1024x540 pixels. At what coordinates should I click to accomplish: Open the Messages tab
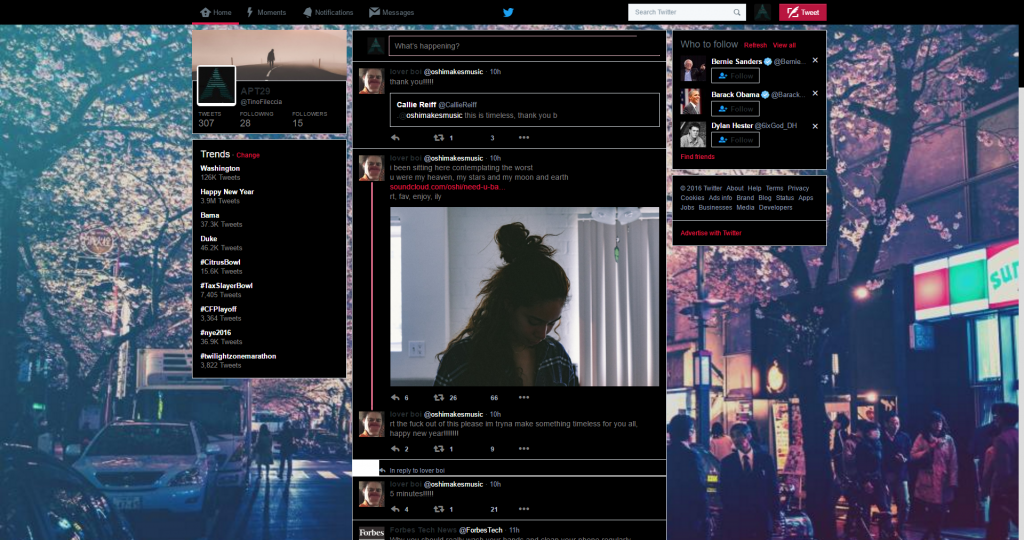point(391,12)
